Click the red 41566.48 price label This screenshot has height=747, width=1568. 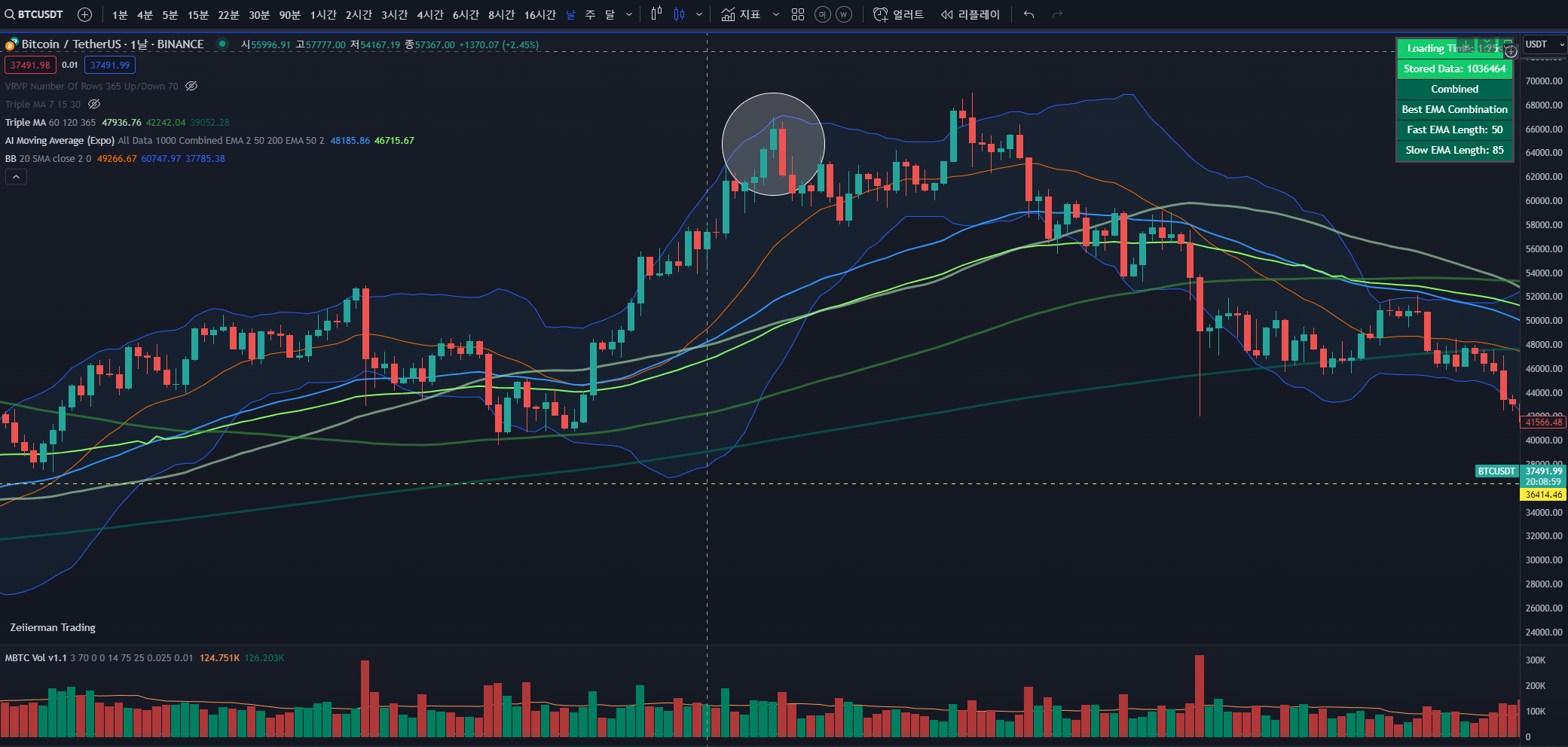pyautogui.click(x=1543, y=422)
